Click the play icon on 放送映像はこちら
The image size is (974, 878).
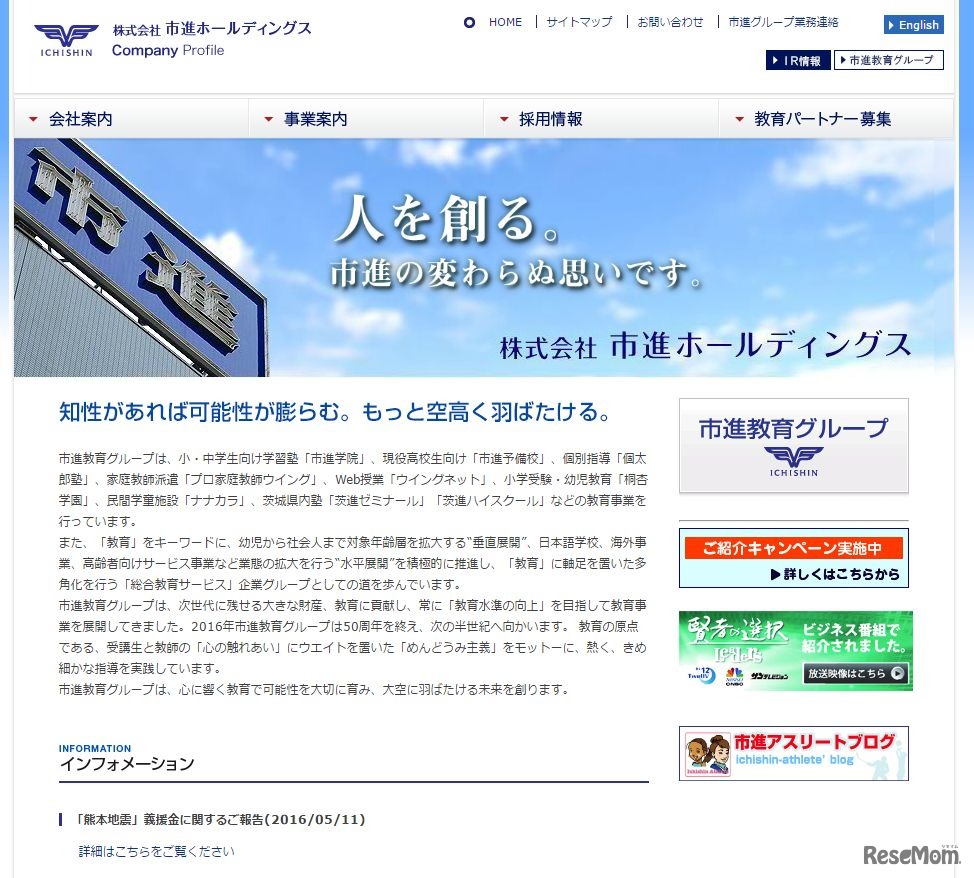click(x=898, y=673)
